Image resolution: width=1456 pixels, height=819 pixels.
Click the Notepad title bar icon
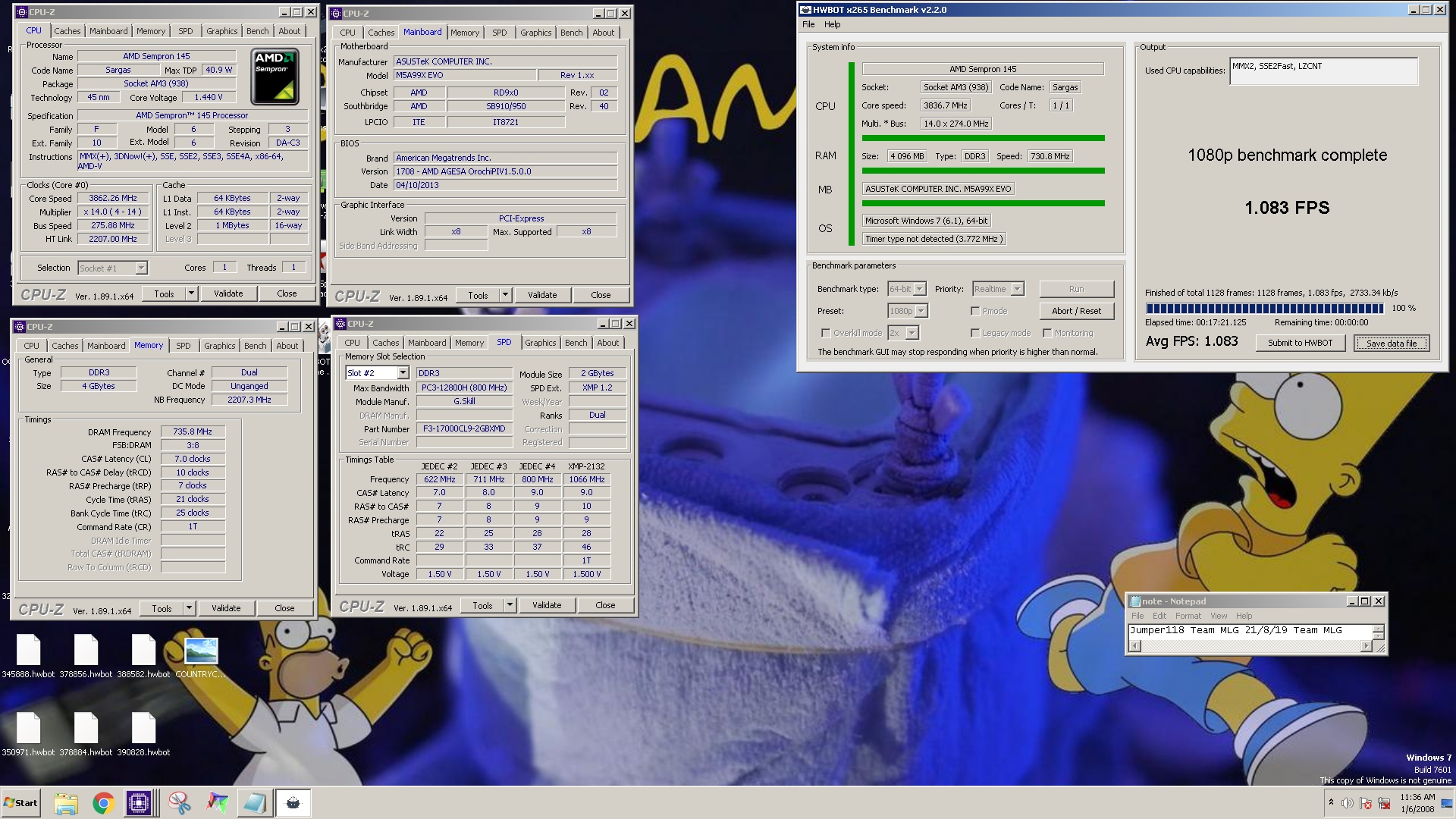tap(1135, 601)
